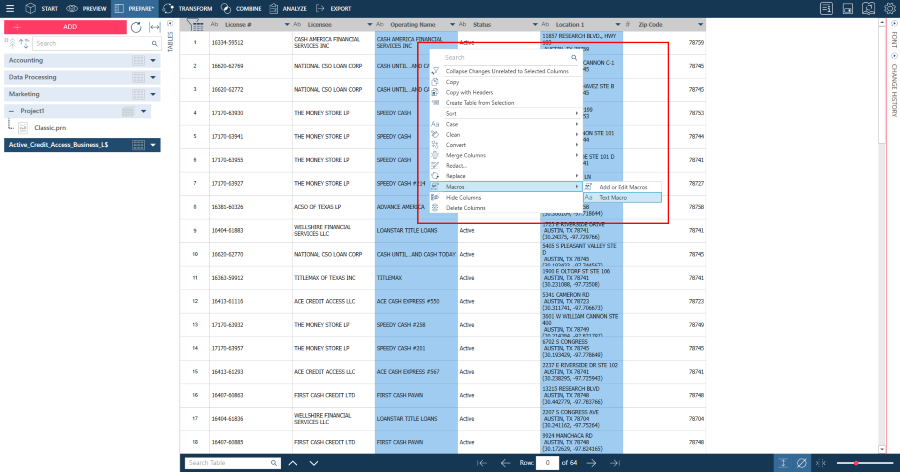Toggle the row height icon in status bar
This screenshot has width=900, height=472.
click(782, 463)
